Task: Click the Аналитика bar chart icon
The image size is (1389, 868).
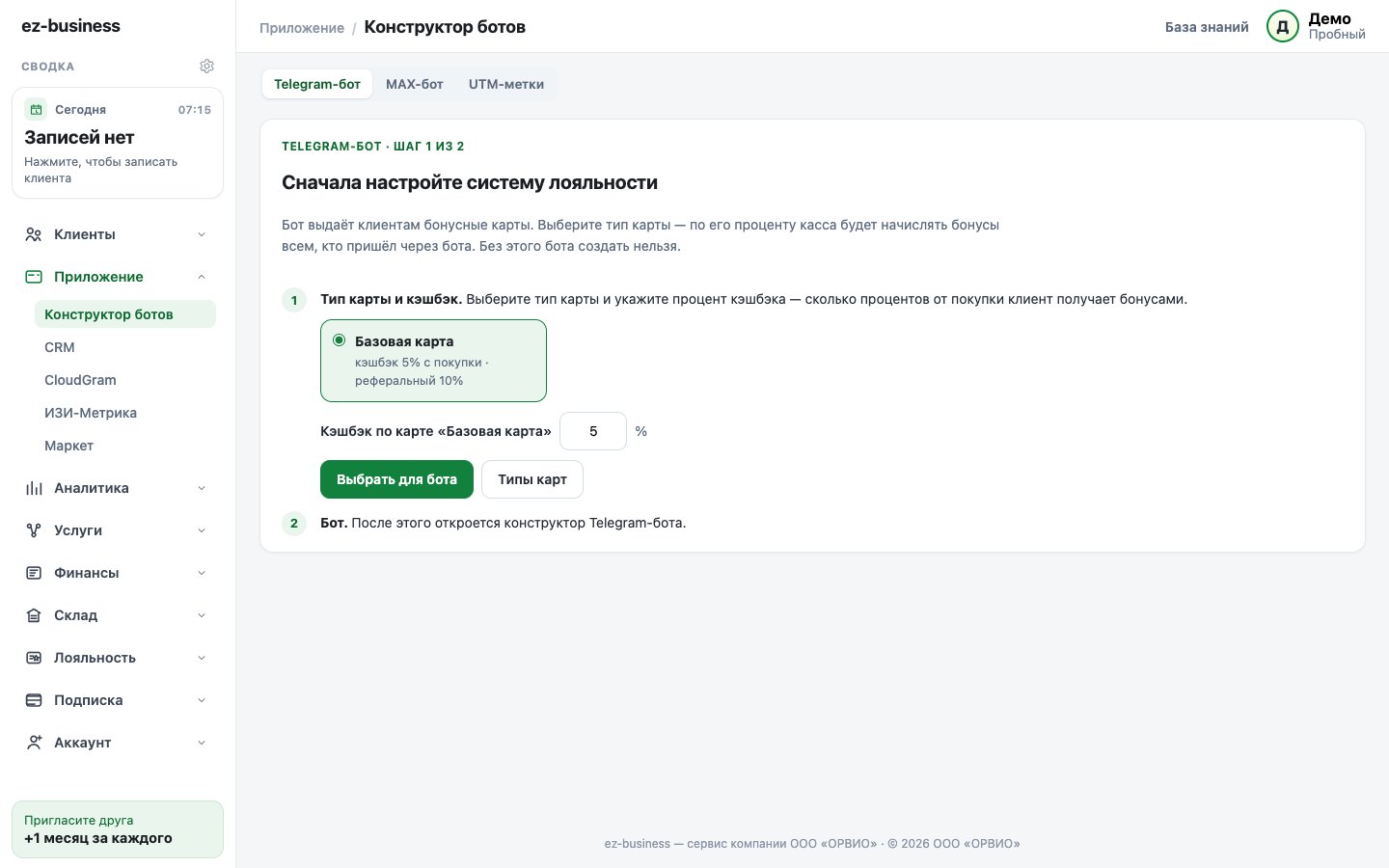Action: coord(34,488)
